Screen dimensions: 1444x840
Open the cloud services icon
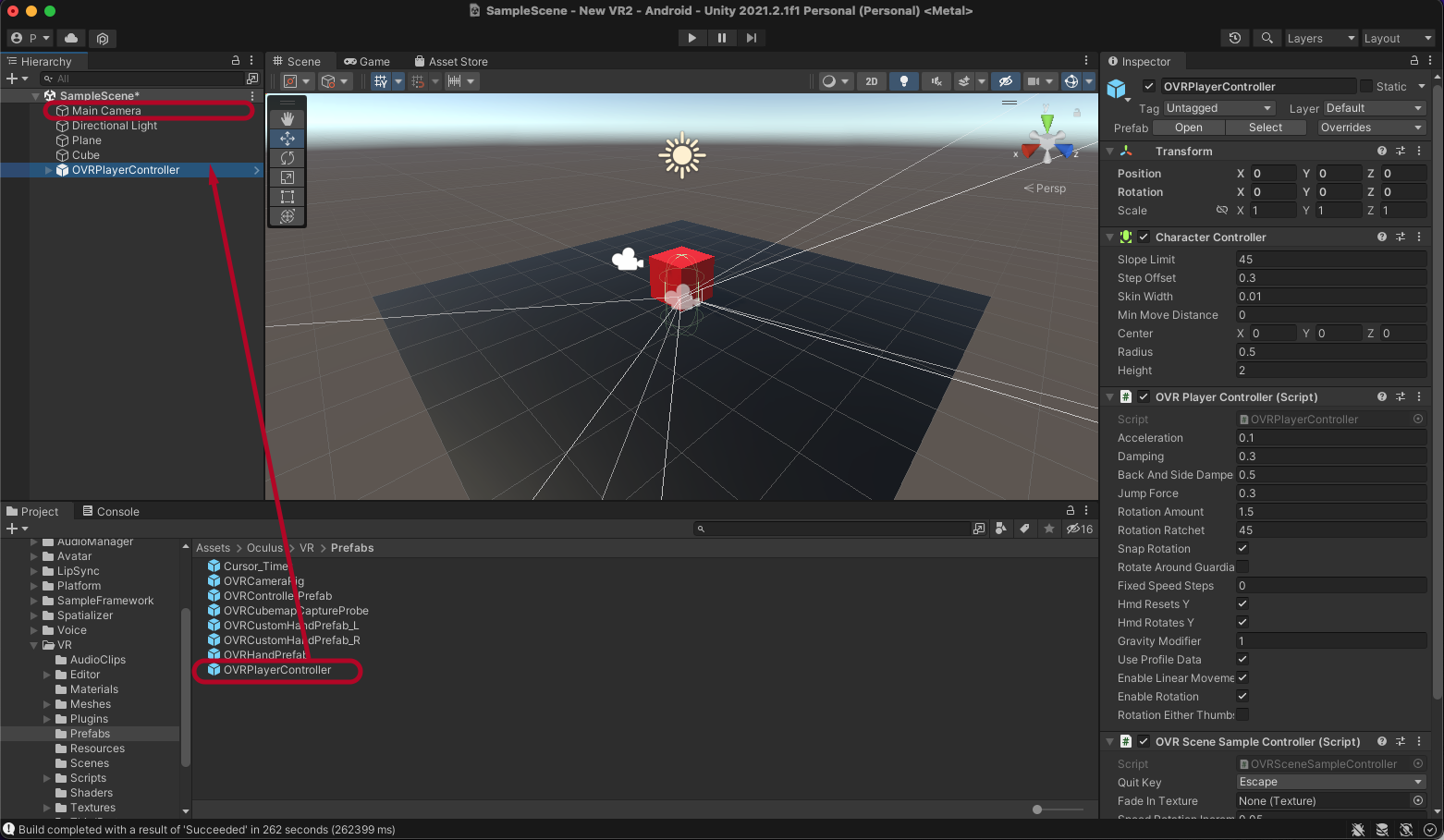pos(71,38)
